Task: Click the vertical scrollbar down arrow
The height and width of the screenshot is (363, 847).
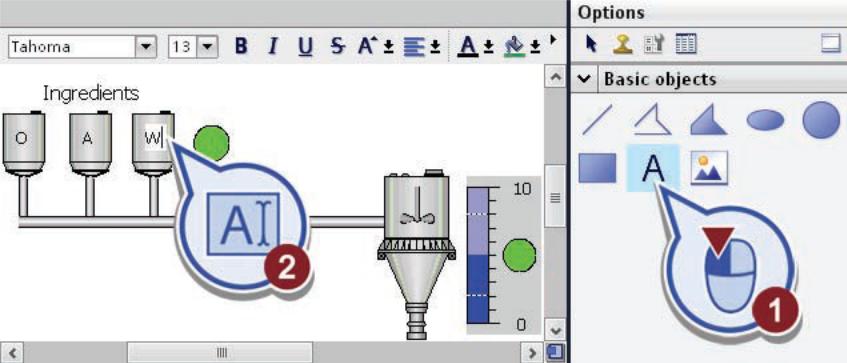Action: point(555,330)
